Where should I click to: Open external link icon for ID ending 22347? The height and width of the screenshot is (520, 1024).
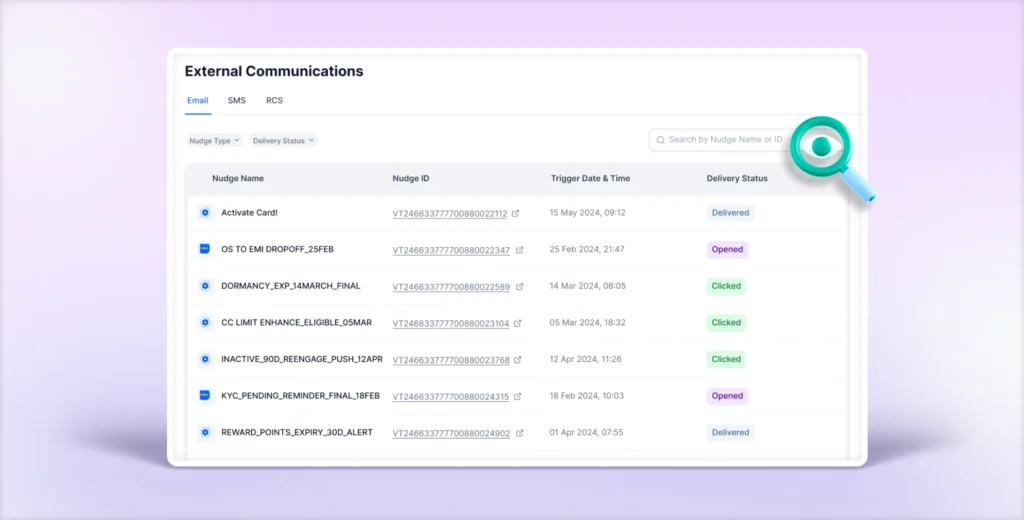coord(518,250)
